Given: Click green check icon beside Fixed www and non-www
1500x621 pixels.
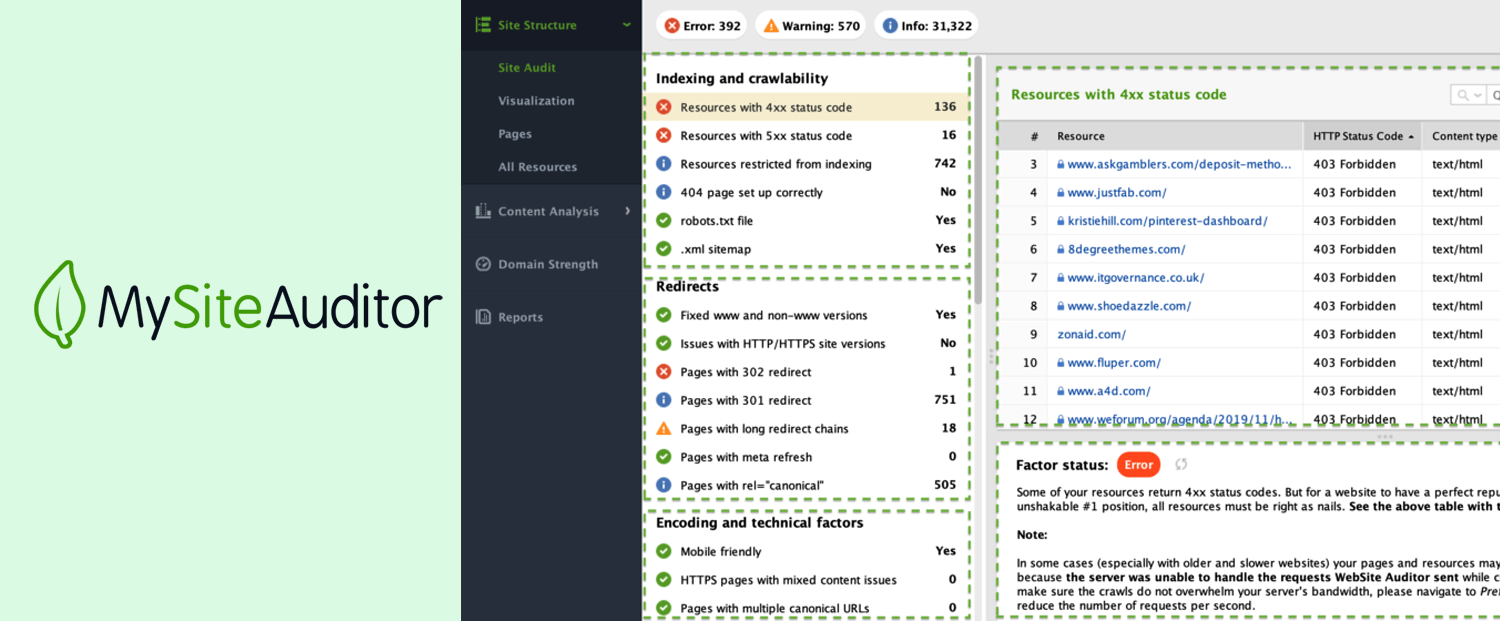Looking at the screenshot, I should (663, 315).
